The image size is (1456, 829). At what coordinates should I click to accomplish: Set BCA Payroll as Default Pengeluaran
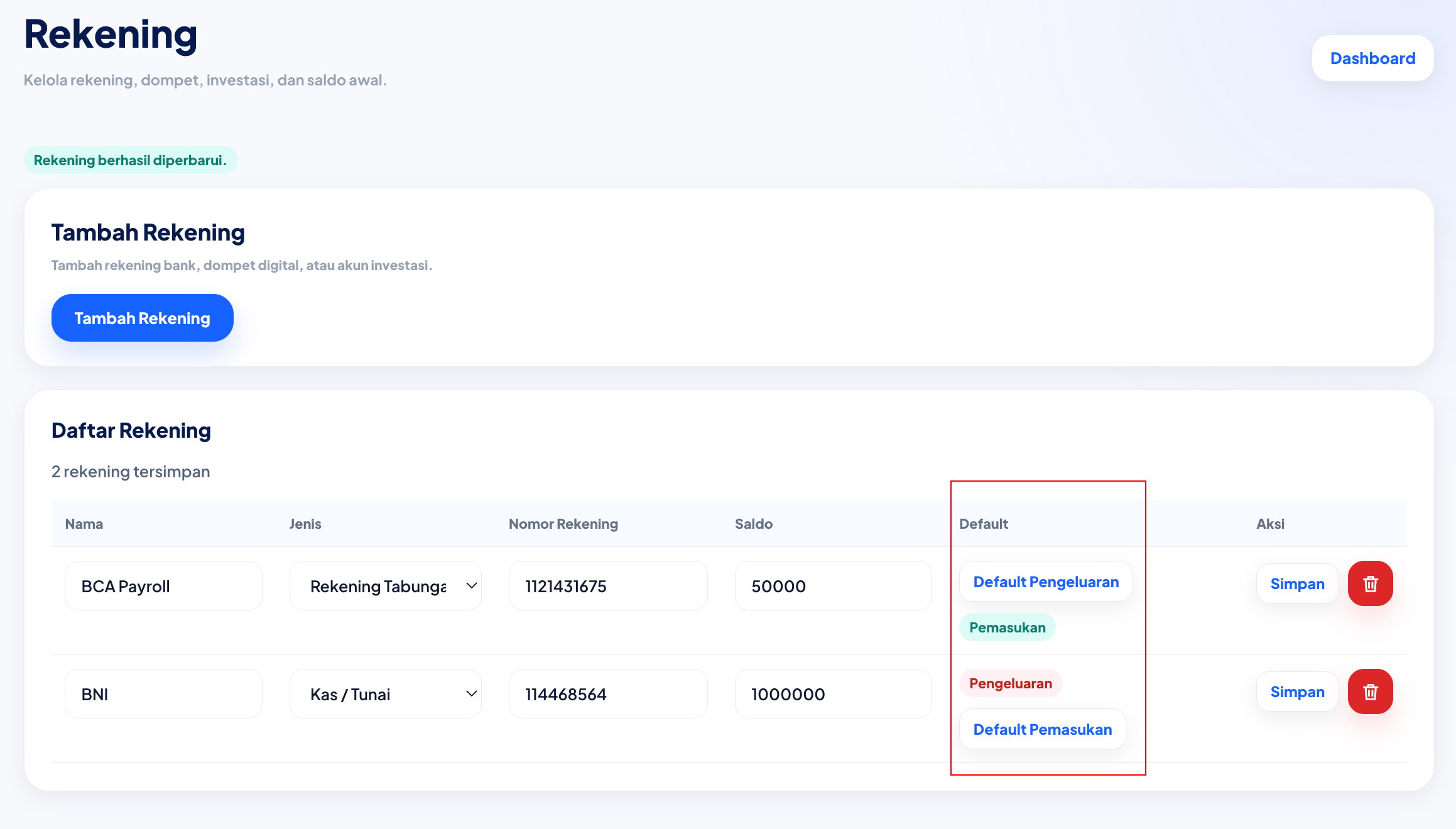[1046, 582]
